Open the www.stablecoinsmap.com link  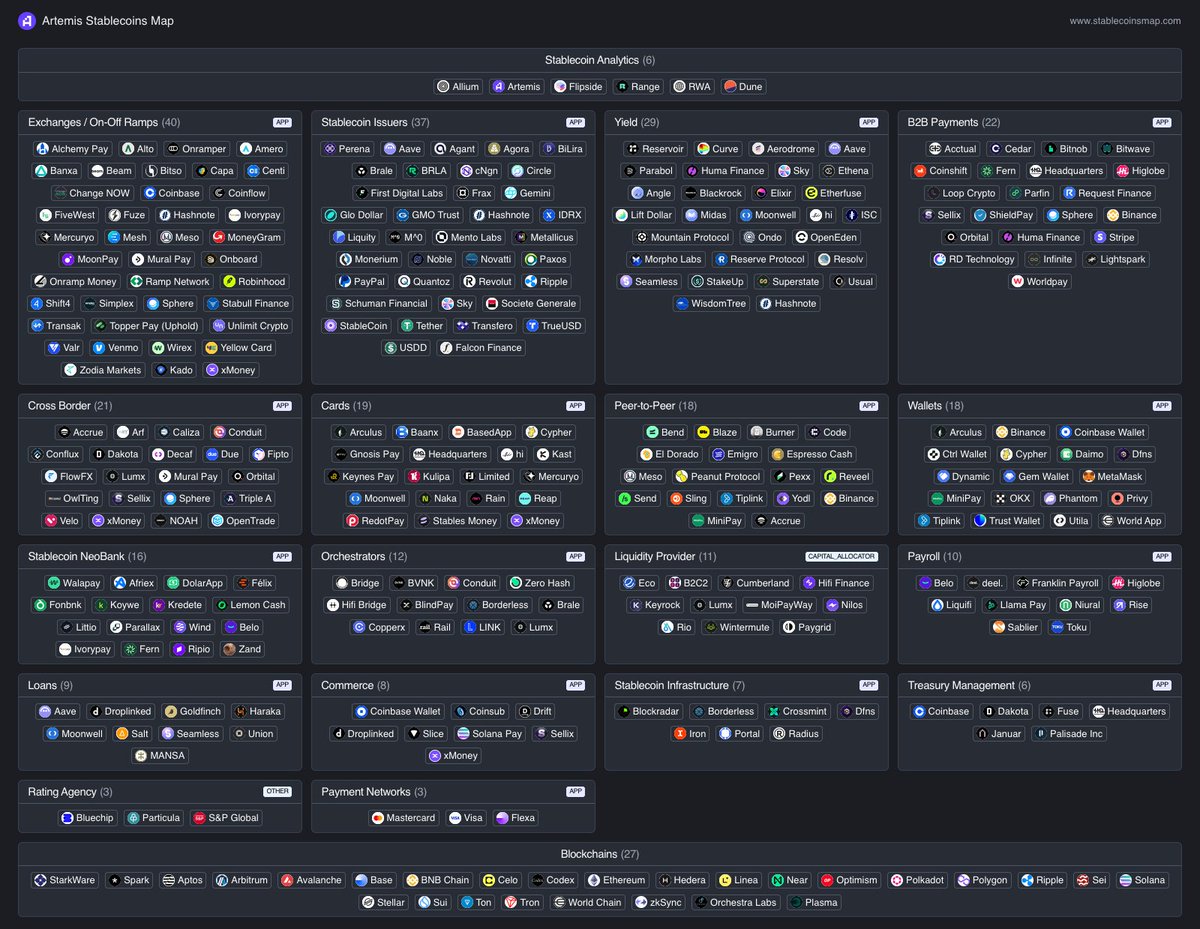tap(1125, 21)
